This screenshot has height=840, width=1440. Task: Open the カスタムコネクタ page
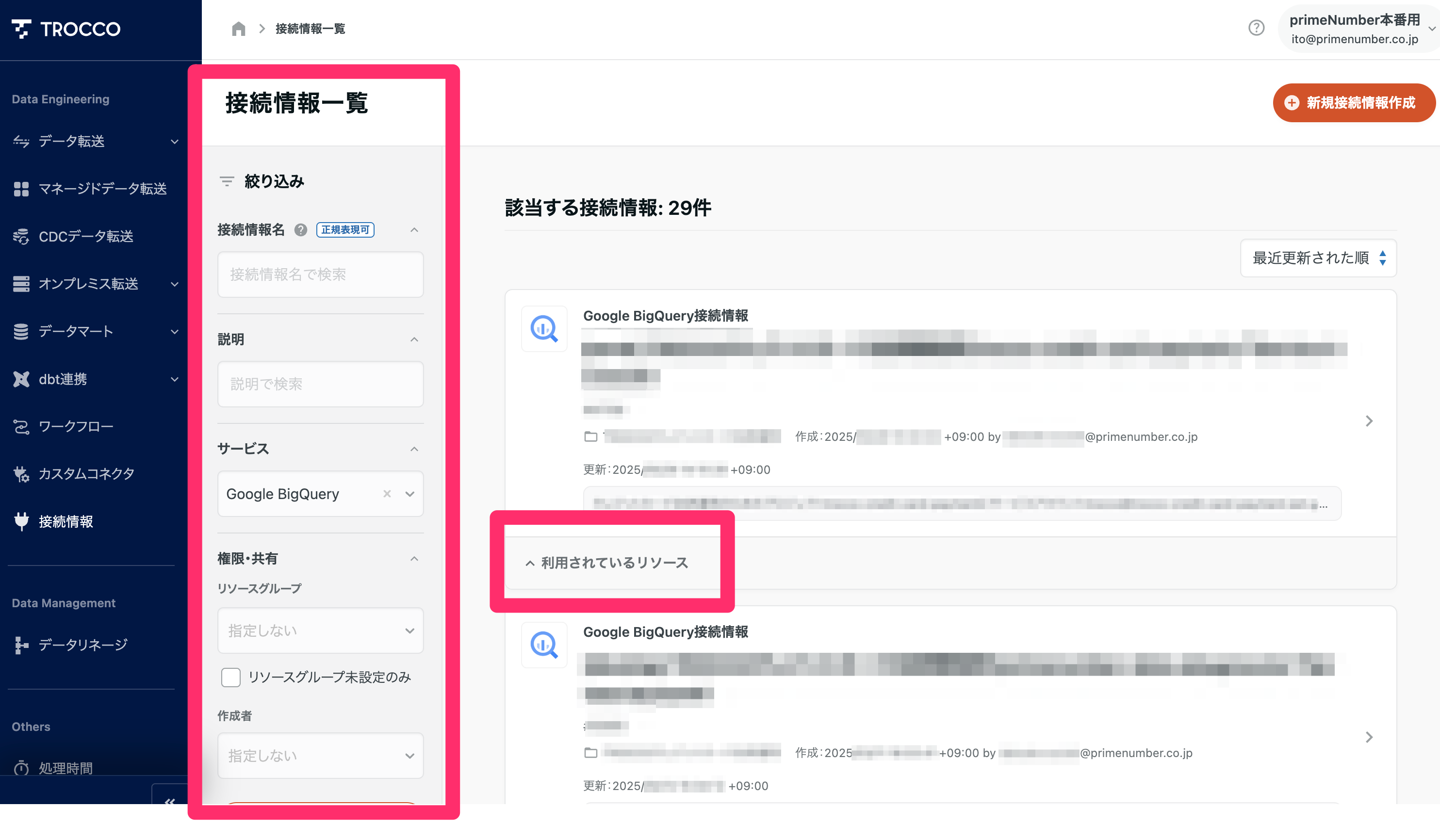(86, 473)
